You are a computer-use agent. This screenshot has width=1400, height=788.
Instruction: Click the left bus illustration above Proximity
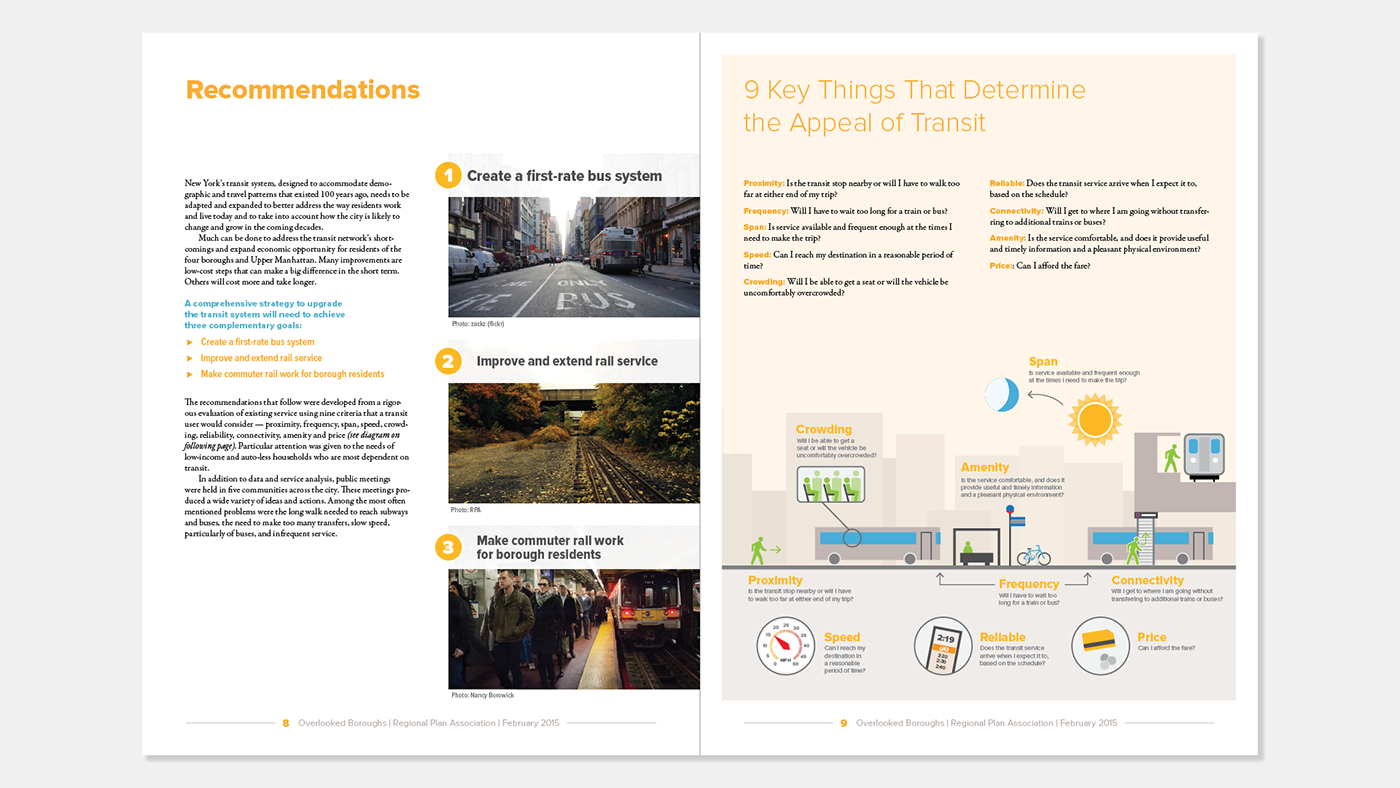coord(878,546)
